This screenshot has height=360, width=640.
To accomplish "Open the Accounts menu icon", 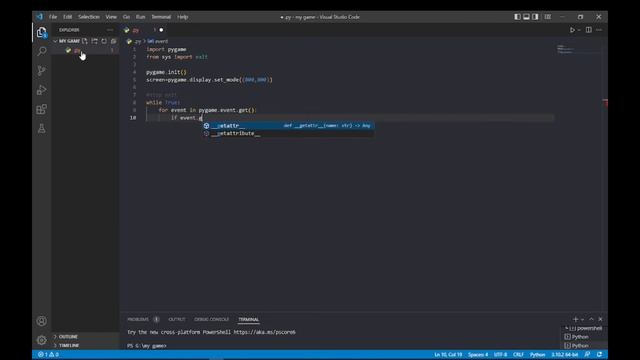I will [x=41, y=321].
